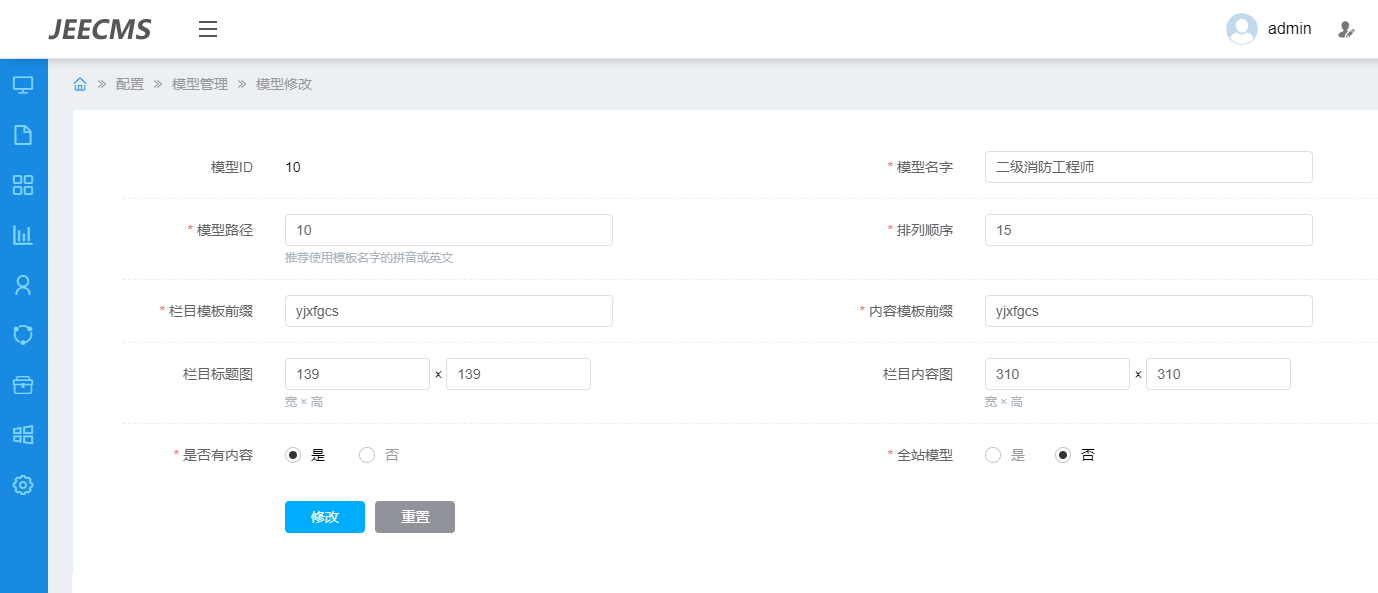Focus the 排列顺序 input field
This screenshot has height=593, width=1378.
point(1148,230)
